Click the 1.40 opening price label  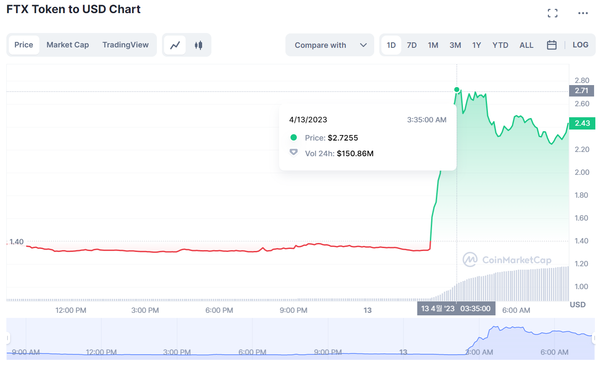(16, 242)
